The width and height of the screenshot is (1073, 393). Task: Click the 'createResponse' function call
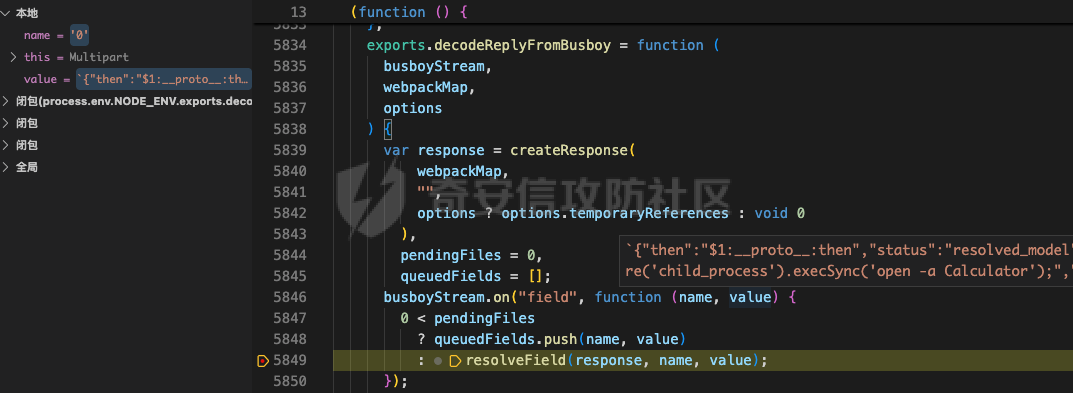coord(569,150)
